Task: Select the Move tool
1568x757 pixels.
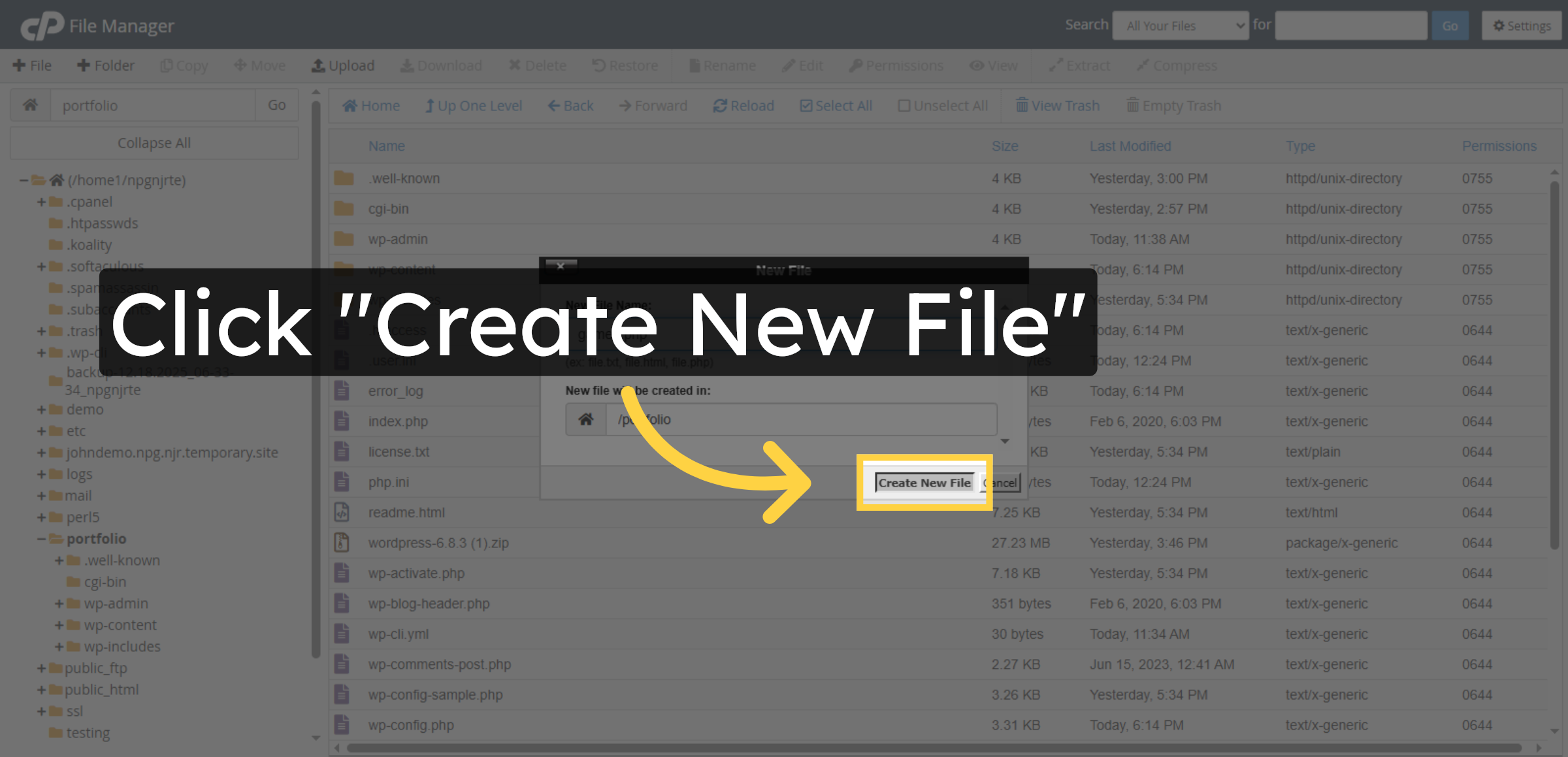Action: click(x=259, y=65)
